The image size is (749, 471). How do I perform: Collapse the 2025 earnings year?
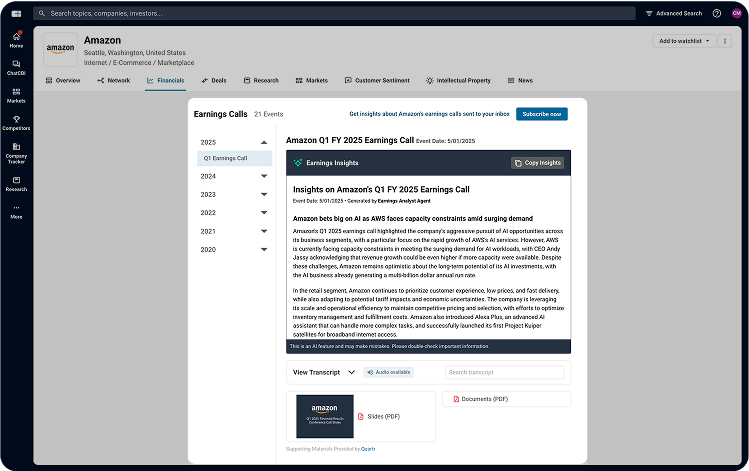264,143
